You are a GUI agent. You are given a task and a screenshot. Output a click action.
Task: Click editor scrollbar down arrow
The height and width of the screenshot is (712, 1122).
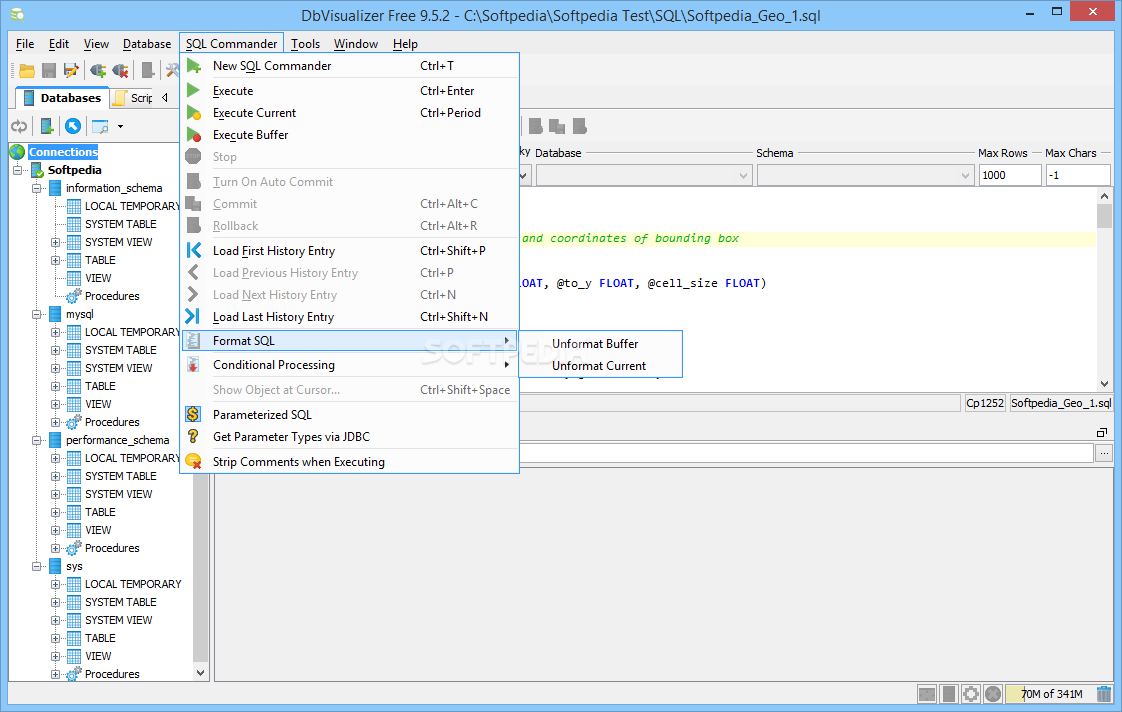(x=1104, y=384)
